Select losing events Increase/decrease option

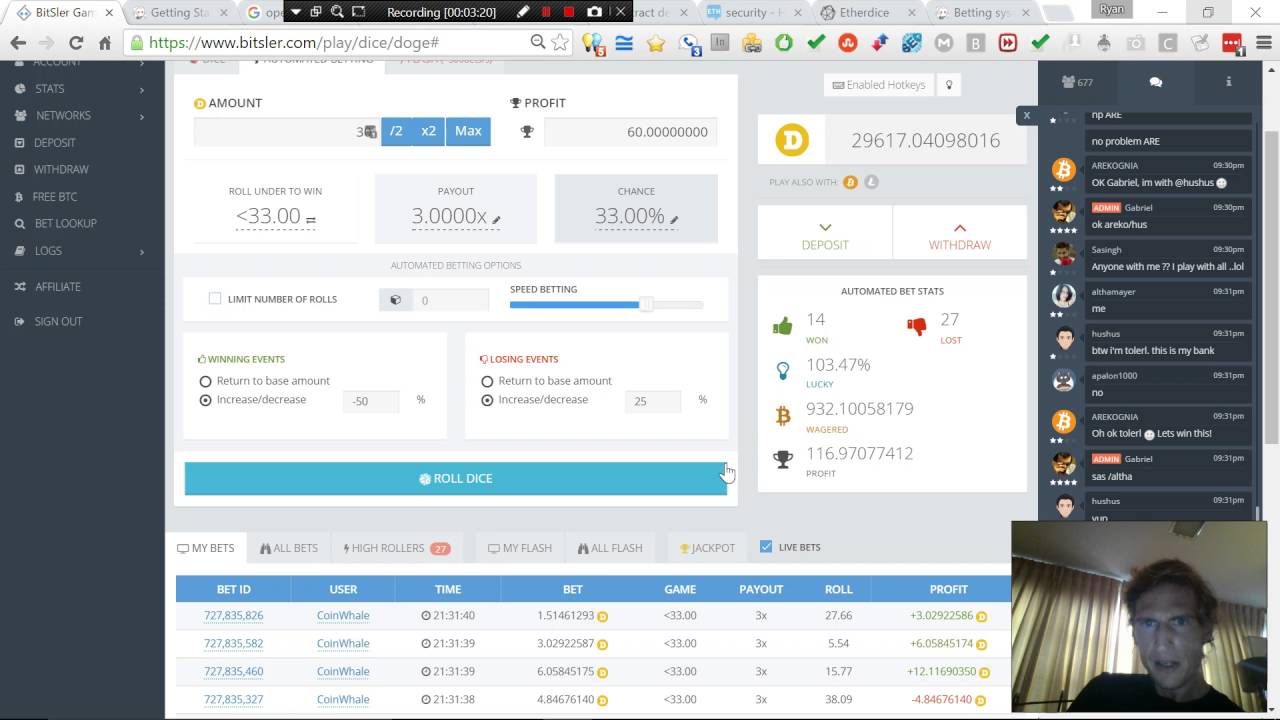(487, 400)
